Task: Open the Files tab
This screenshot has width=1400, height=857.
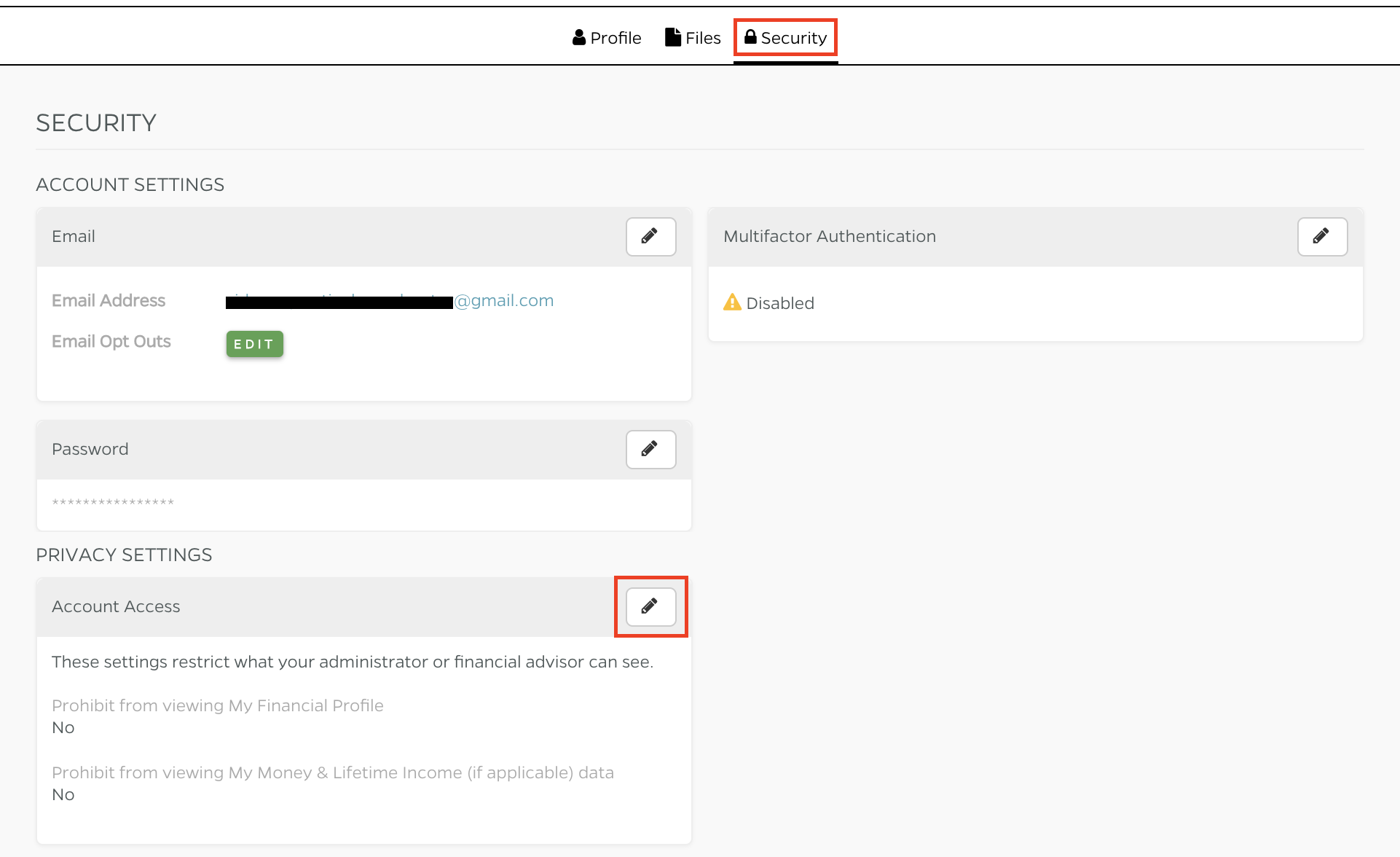Action: pyautogui.click(x=703, y=38)
